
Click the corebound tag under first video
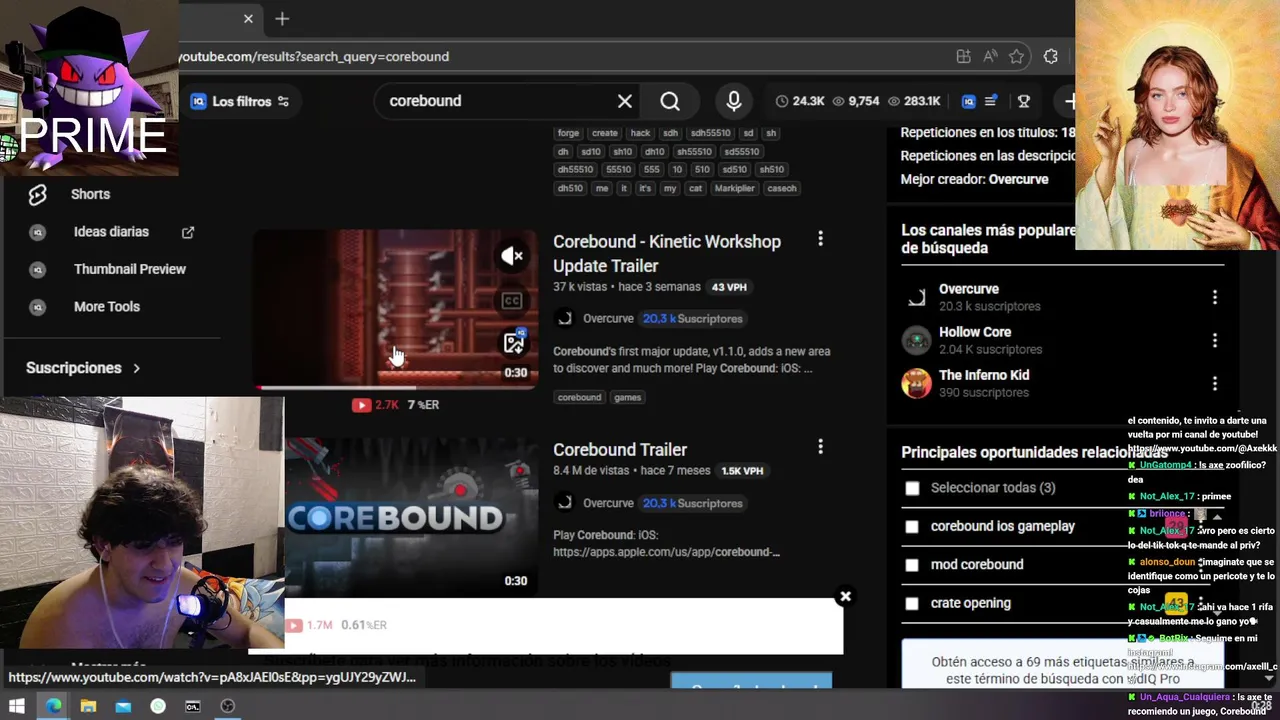(579, 398)
